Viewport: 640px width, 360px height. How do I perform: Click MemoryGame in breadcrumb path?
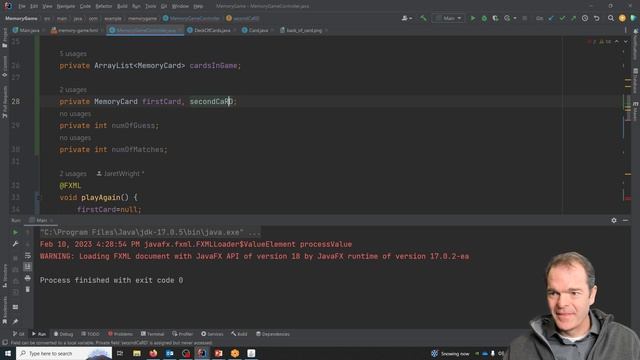pos(21,18)
